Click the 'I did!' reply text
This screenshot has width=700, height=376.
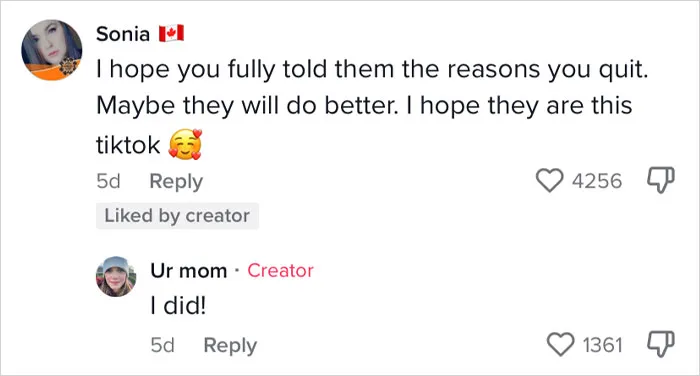point(178,306)
